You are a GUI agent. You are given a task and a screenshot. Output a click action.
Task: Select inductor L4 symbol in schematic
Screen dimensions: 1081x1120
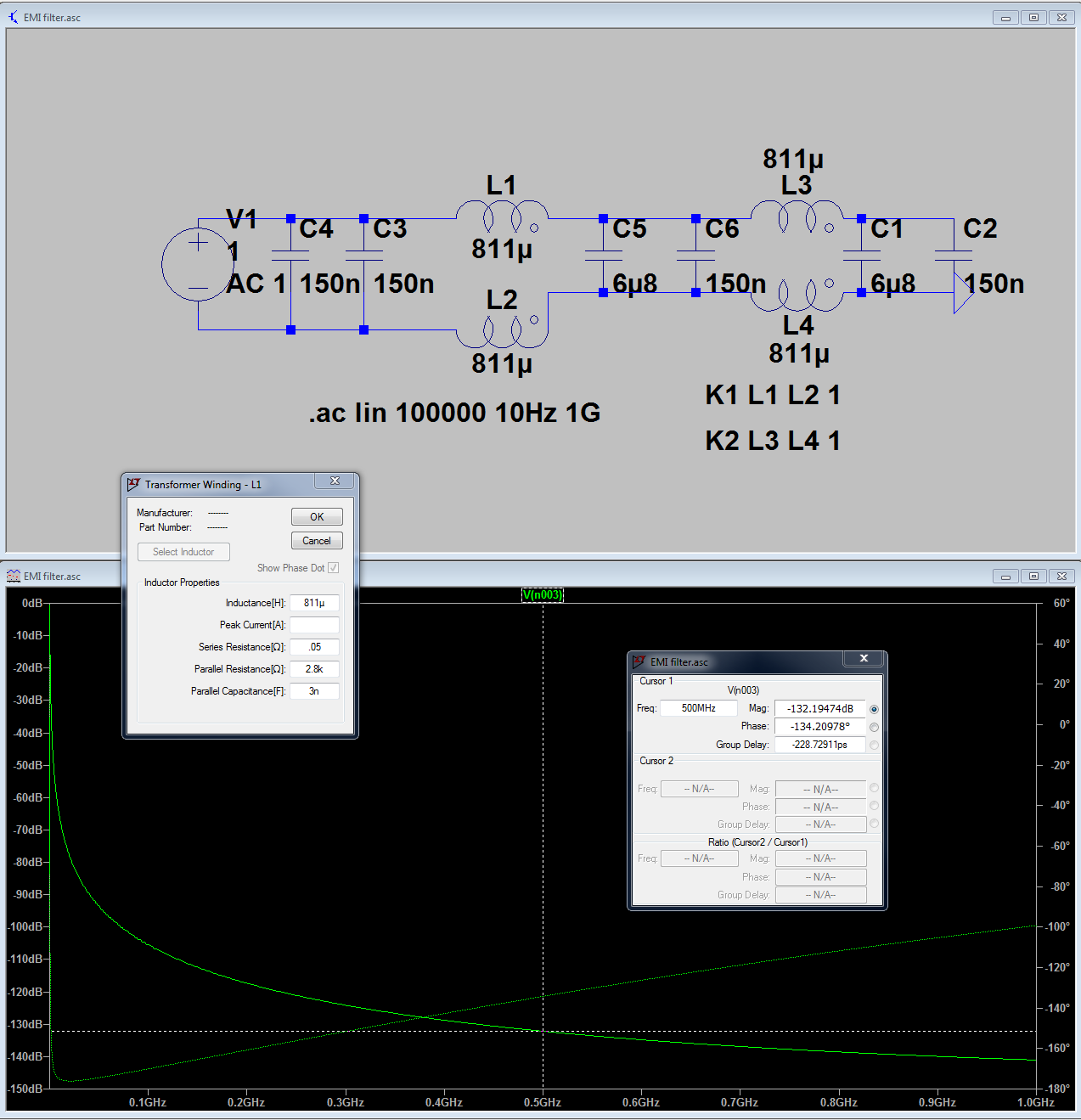pyautogui.click(x=796, y=294)
